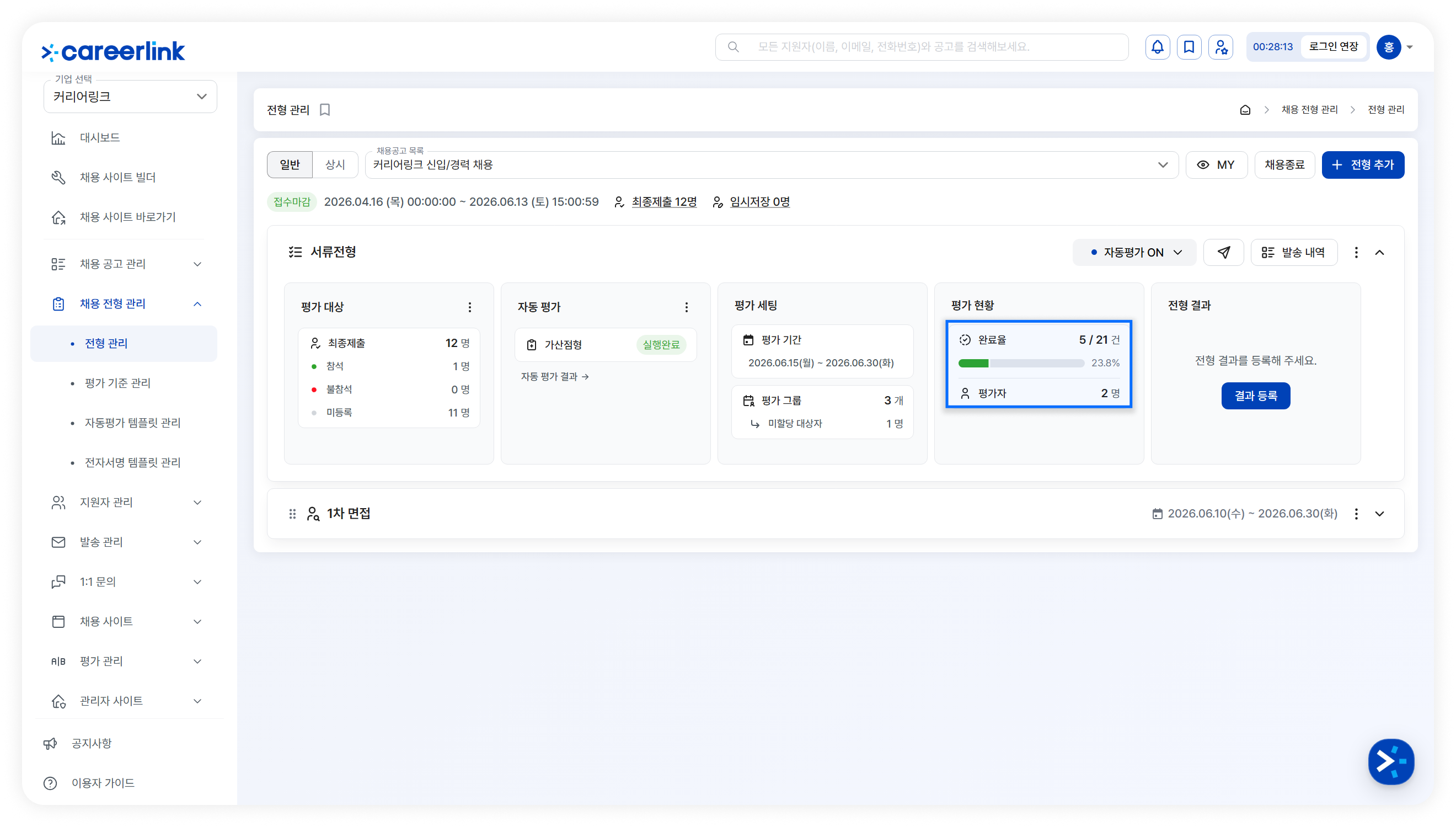Bookmark the 전형 관리 page

point(325,110)
